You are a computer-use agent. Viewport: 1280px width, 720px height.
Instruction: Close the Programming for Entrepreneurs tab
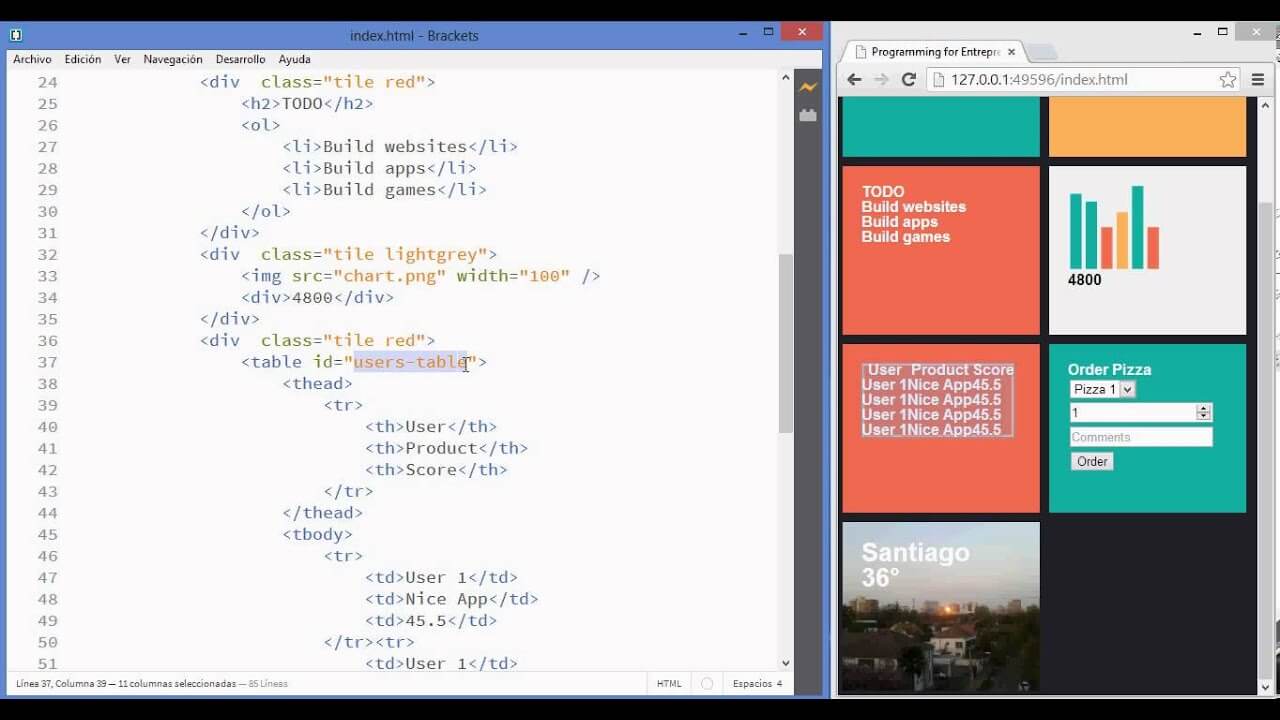point(1011,52)
